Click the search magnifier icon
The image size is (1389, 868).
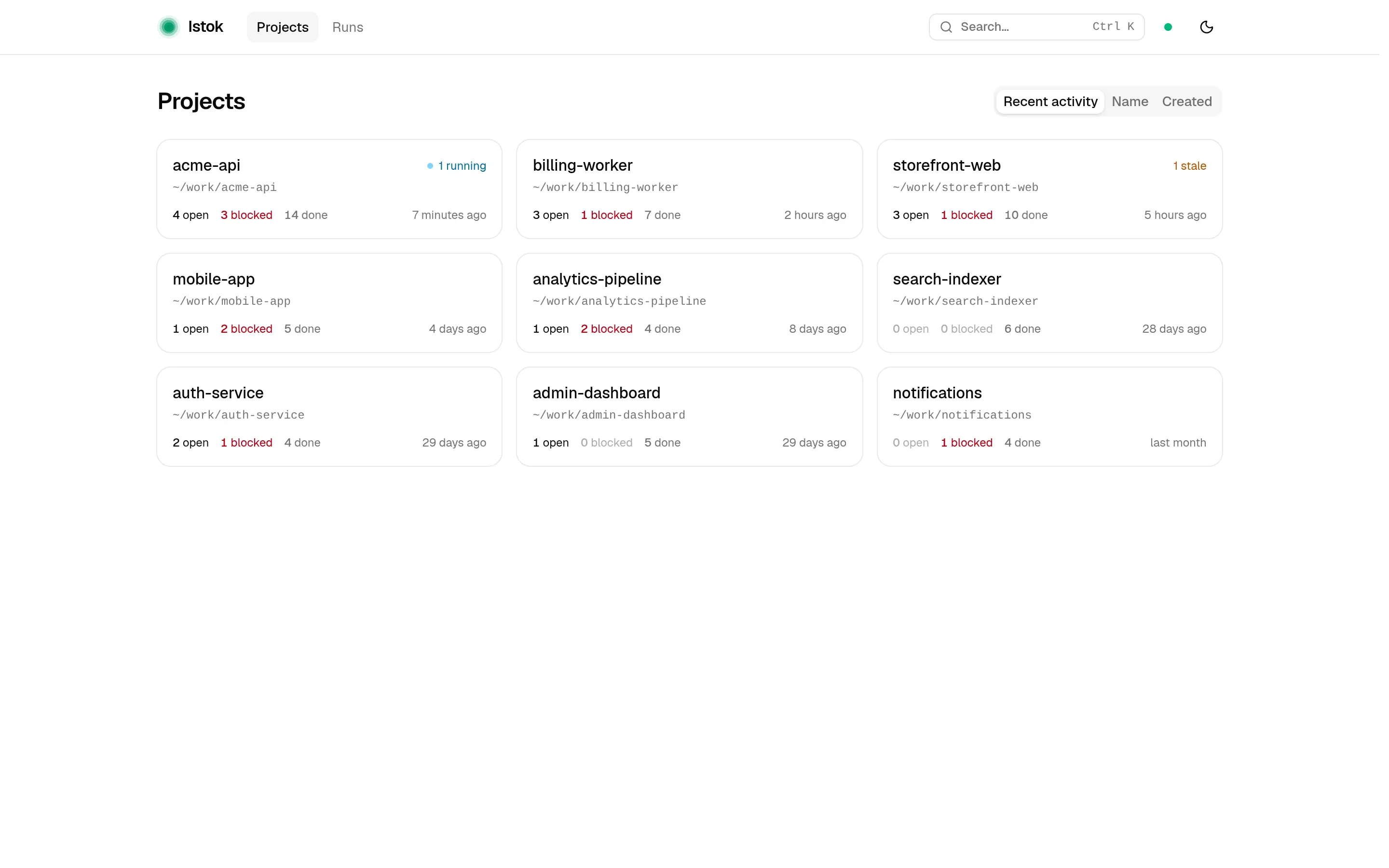(x=946, y=27)
